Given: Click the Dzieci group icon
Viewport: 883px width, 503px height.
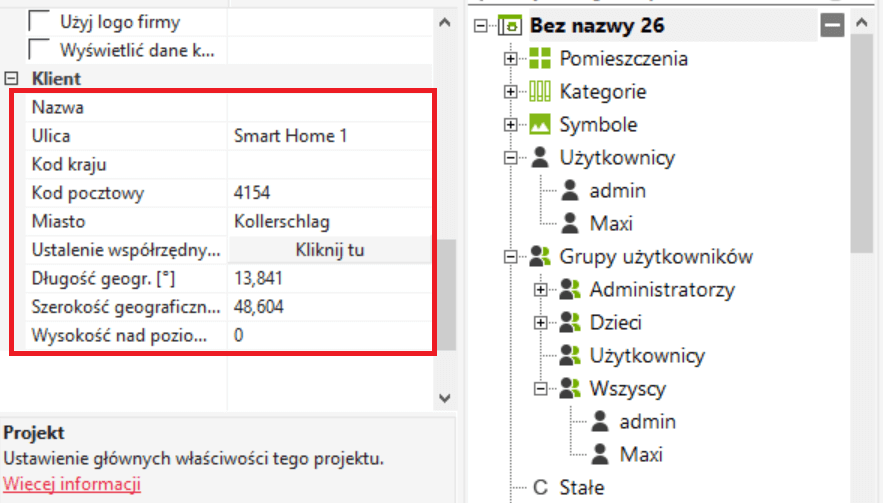Looking at the screenshot, I should point(570,323).
